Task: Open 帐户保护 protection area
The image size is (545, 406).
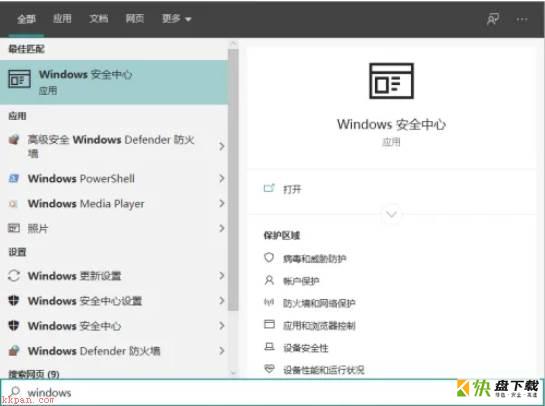Action: click(x=301, y=281)
